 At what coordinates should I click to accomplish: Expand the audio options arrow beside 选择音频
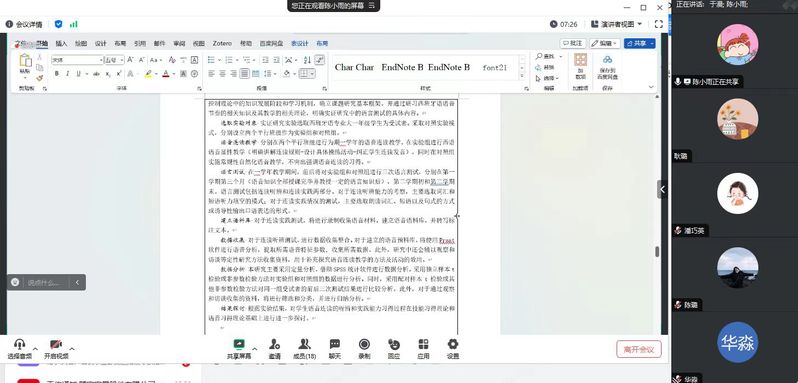(36, 348)
